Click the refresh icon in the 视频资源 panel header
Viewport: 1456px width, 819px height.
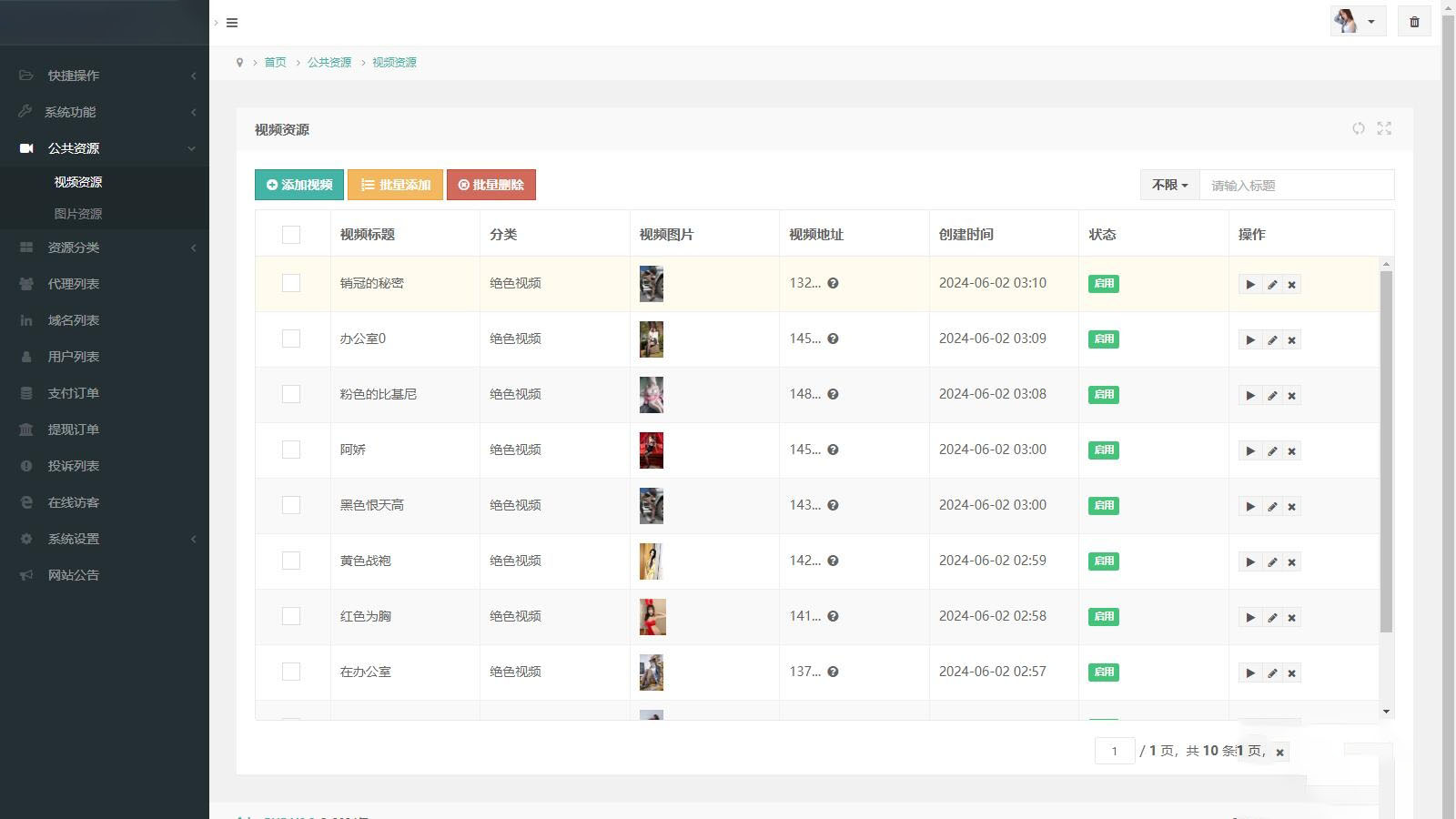(1358, 128)
